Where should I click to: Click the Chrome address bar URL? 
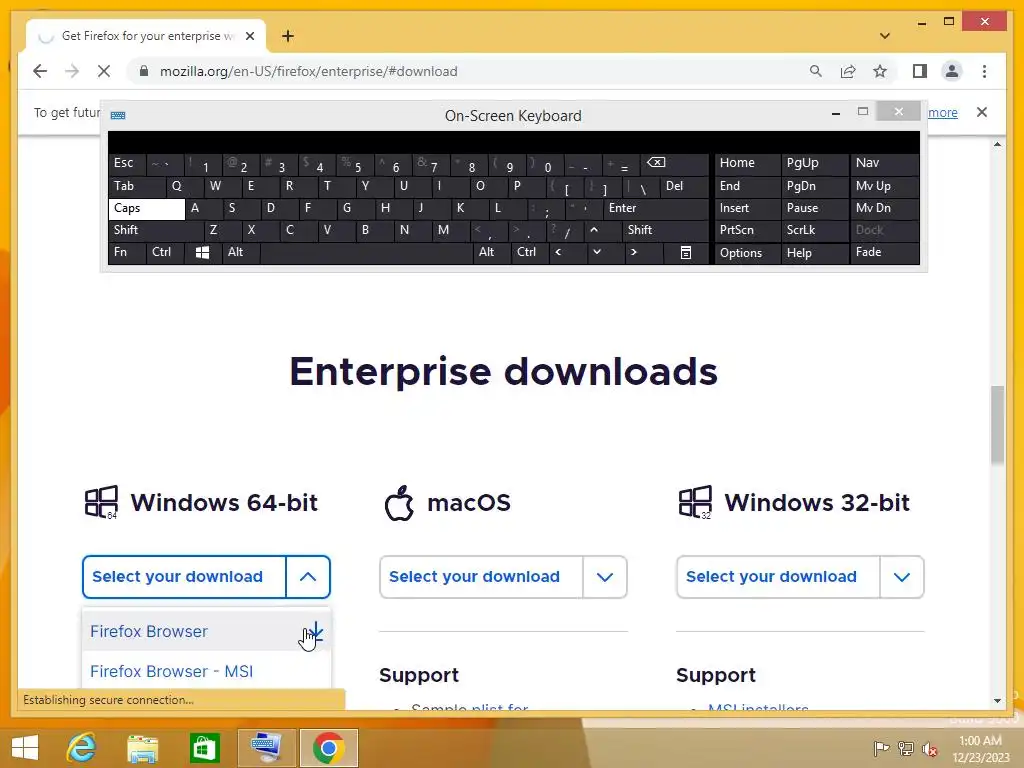(x=308, y=71)
